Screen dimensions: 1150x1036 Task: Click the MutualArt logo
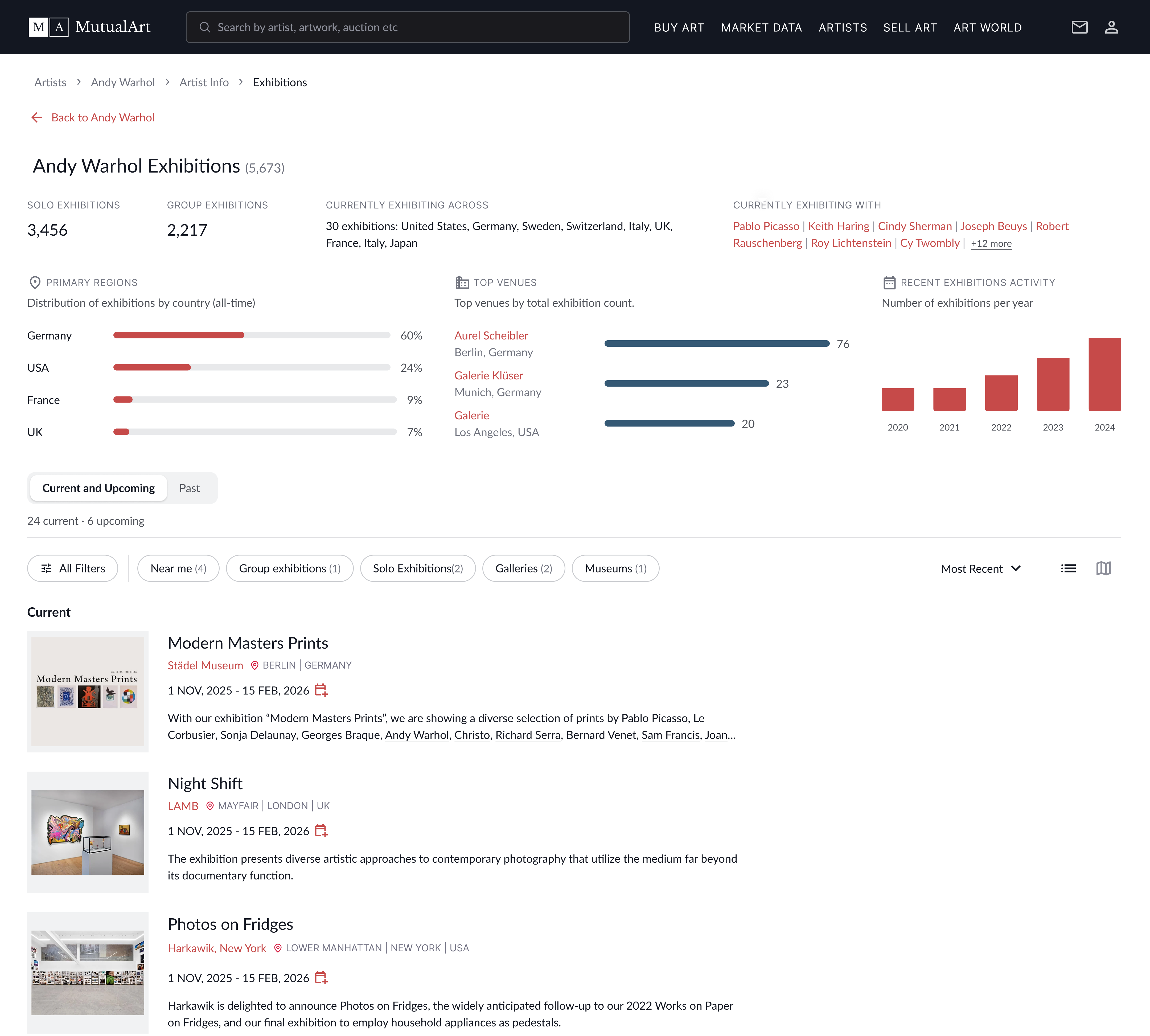click(89, 27)
